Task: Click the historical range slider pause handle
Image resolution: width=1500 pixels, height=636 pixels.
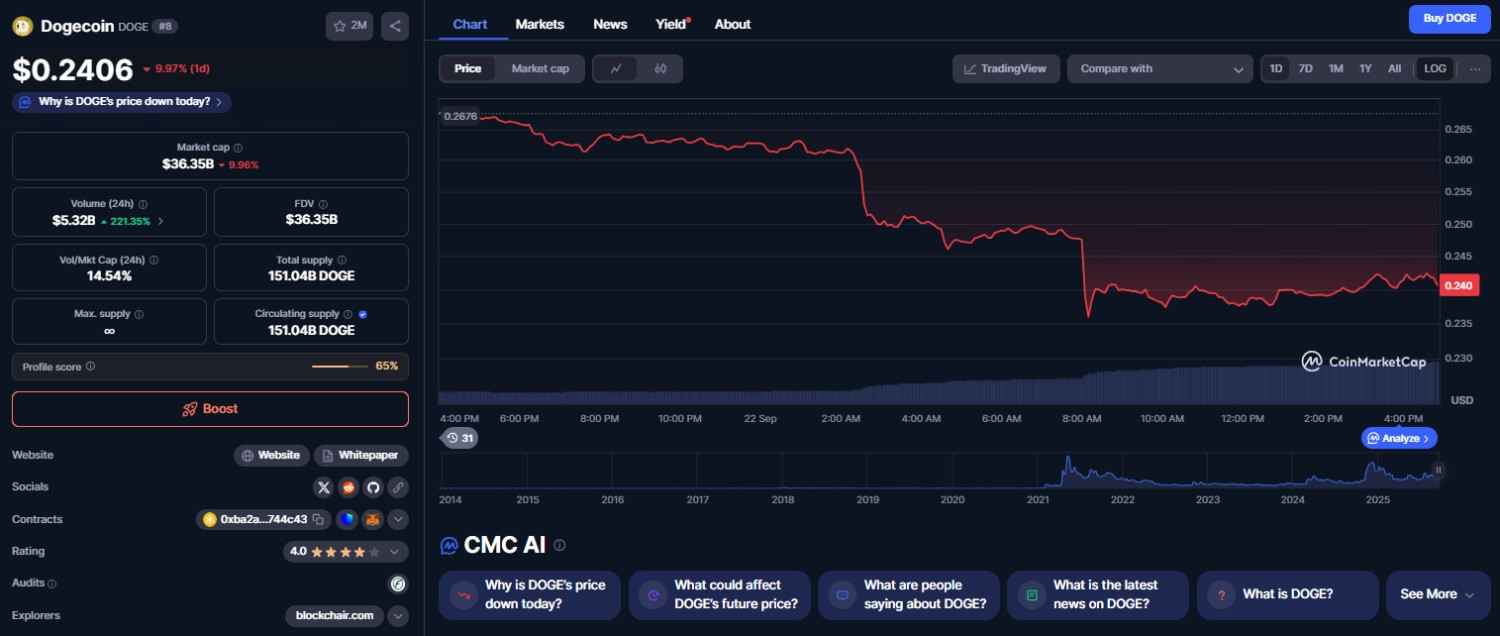Action: coord(1439,469)
